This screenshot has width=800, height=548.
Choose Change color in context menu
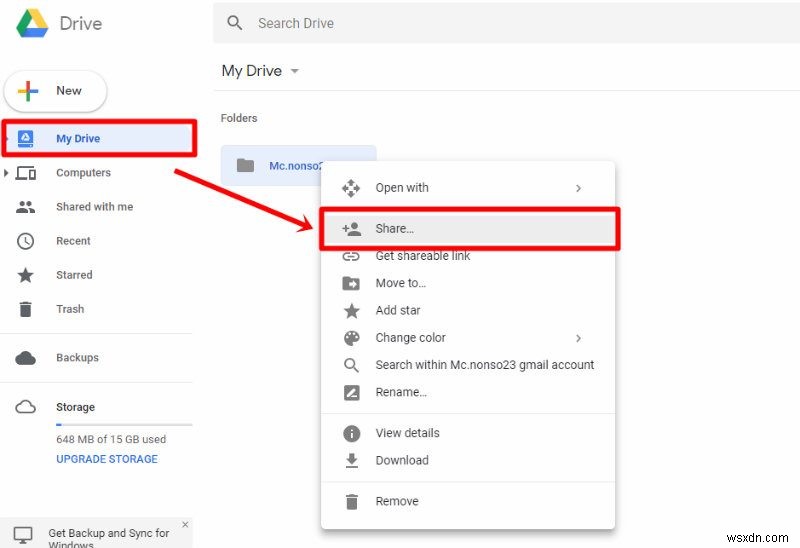point(468,338)
